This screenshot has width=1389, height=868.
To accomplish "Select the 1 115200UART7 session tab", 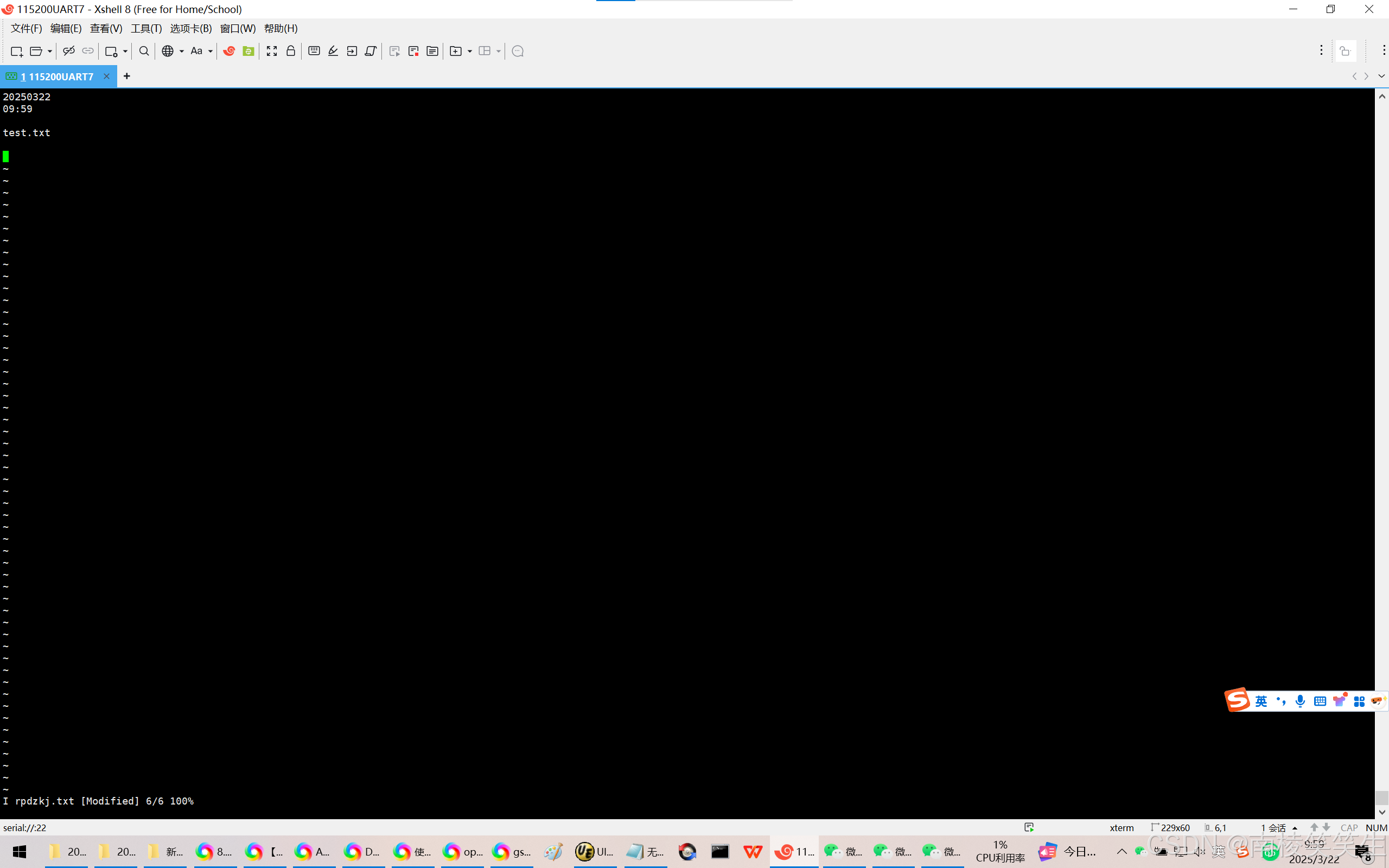I will click(x=58, y=76).
